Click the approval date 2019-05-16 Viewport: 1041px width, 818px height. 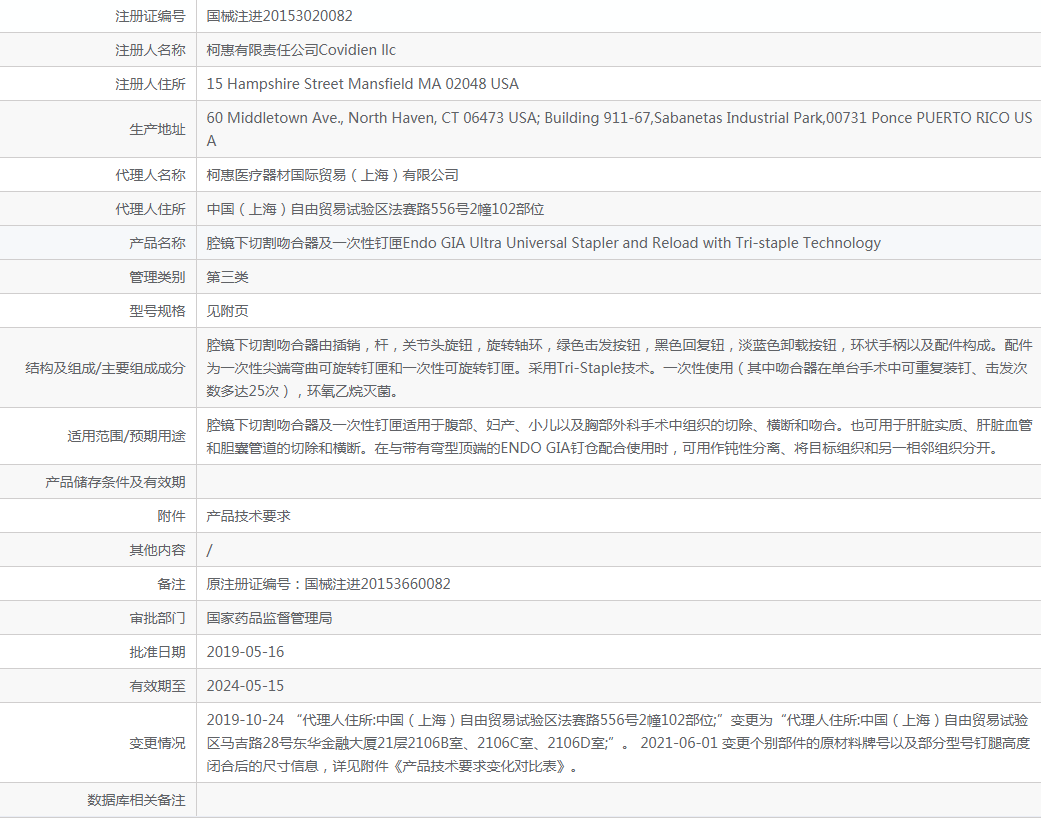pyautogui.click(x=245, y=651)
